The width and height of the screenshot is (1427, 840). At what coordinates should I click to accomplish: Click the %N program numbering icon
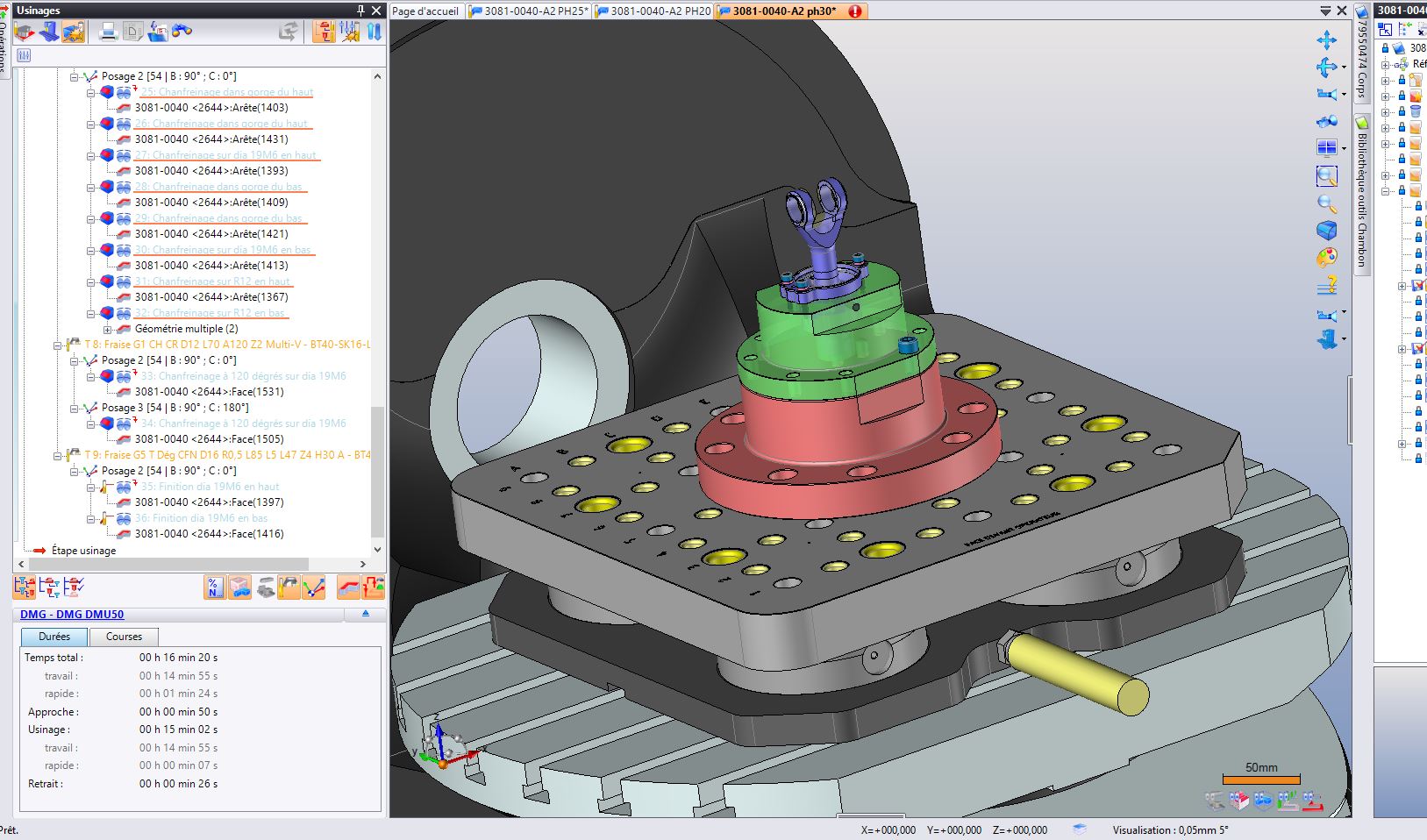tap(214, 587)
